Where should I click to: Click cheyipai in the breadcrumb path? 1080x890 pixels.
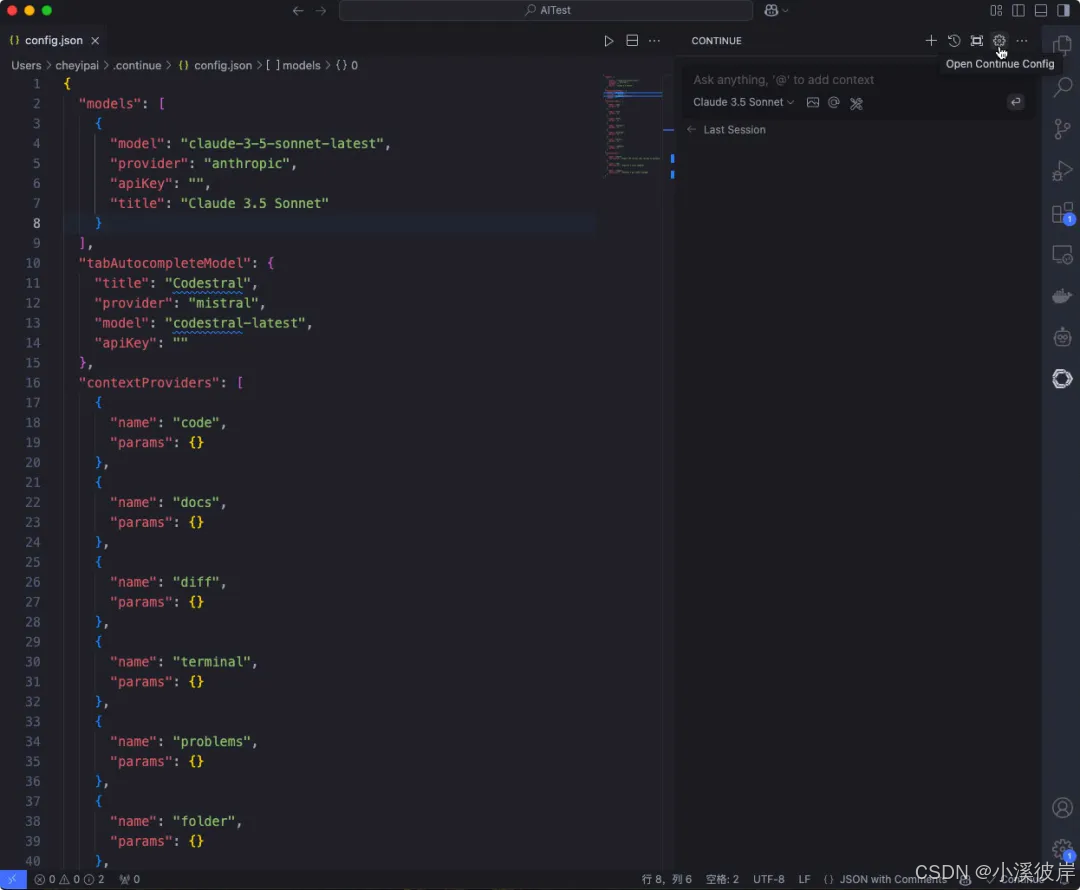pyautogui.click(x=77, y=65)
